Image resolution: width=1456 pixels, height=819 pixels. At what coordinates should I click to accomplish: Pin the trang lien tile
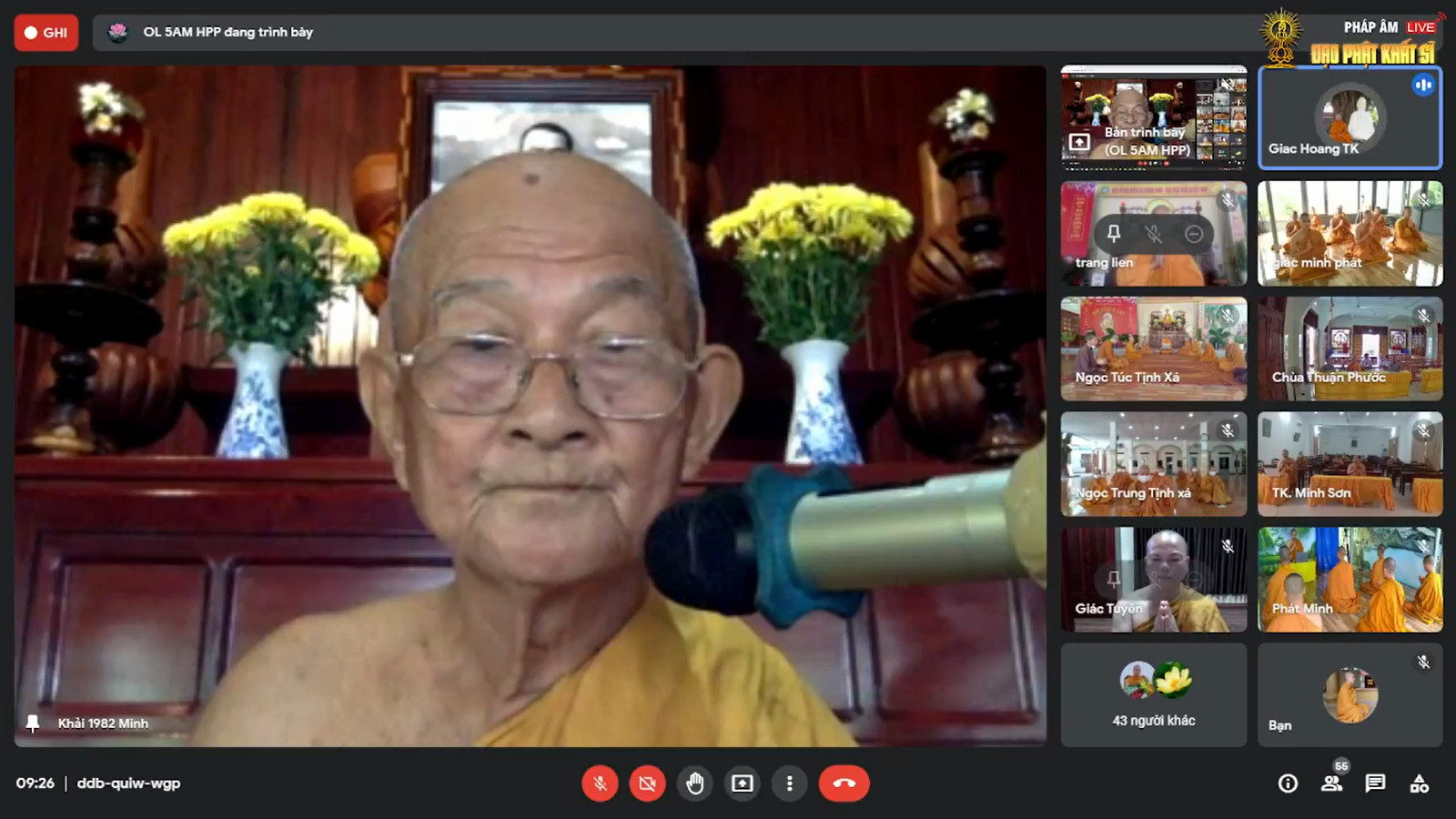(1113, 234)
